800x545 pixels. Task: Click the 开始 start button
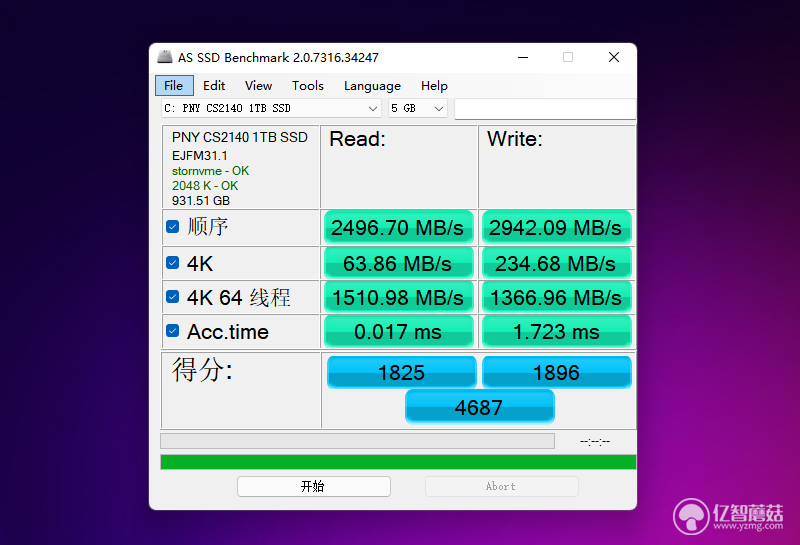click(314, 486)
